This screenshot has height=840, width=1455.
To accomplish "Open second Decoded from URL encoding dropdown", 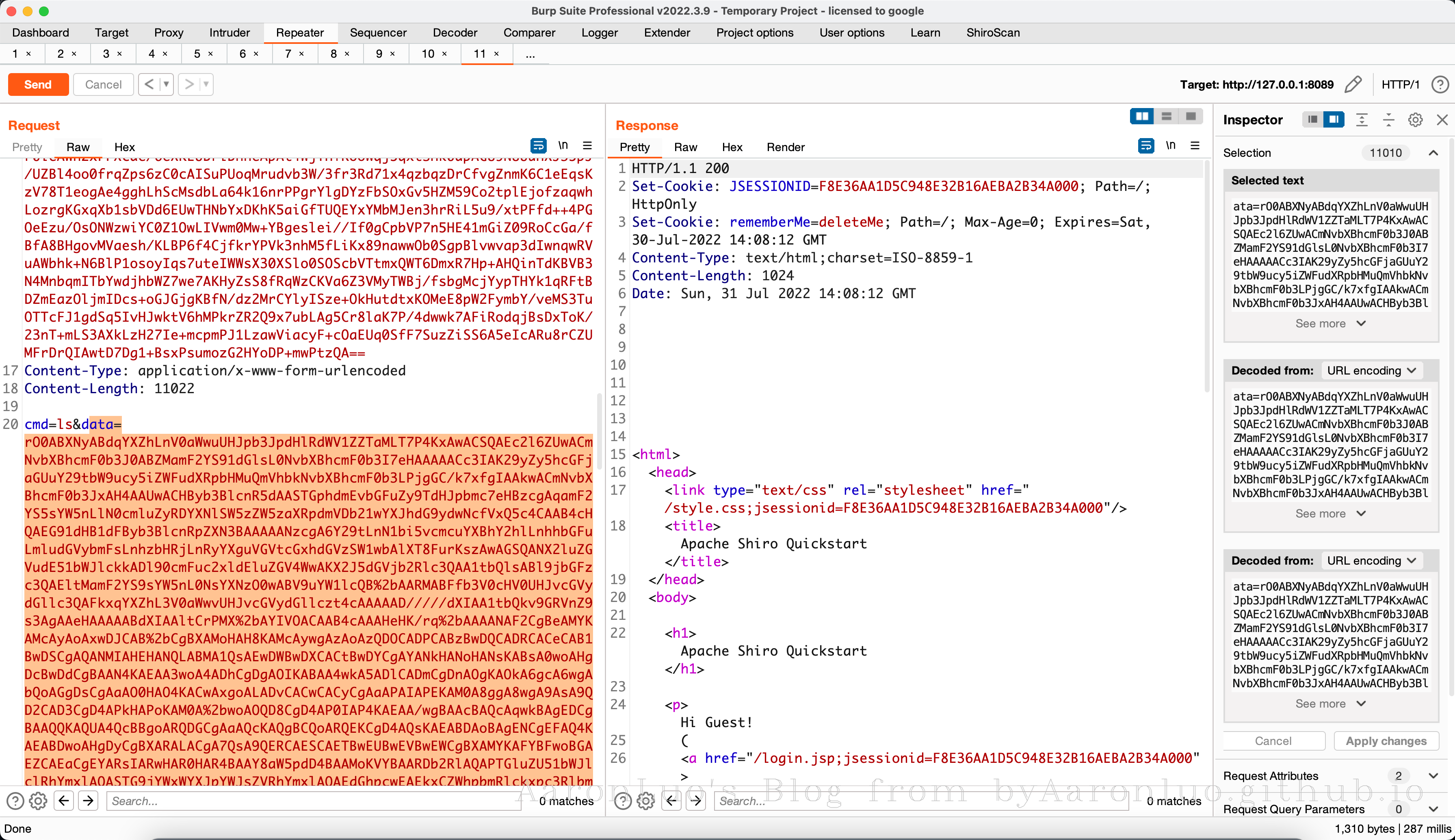I will 1371,561.
